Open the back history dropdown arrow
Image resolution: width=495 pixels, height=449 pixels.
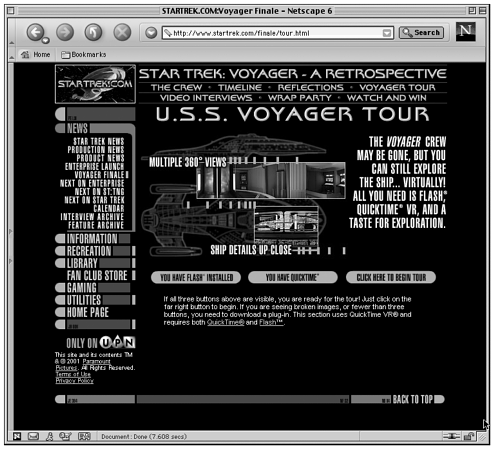(46, 41)
